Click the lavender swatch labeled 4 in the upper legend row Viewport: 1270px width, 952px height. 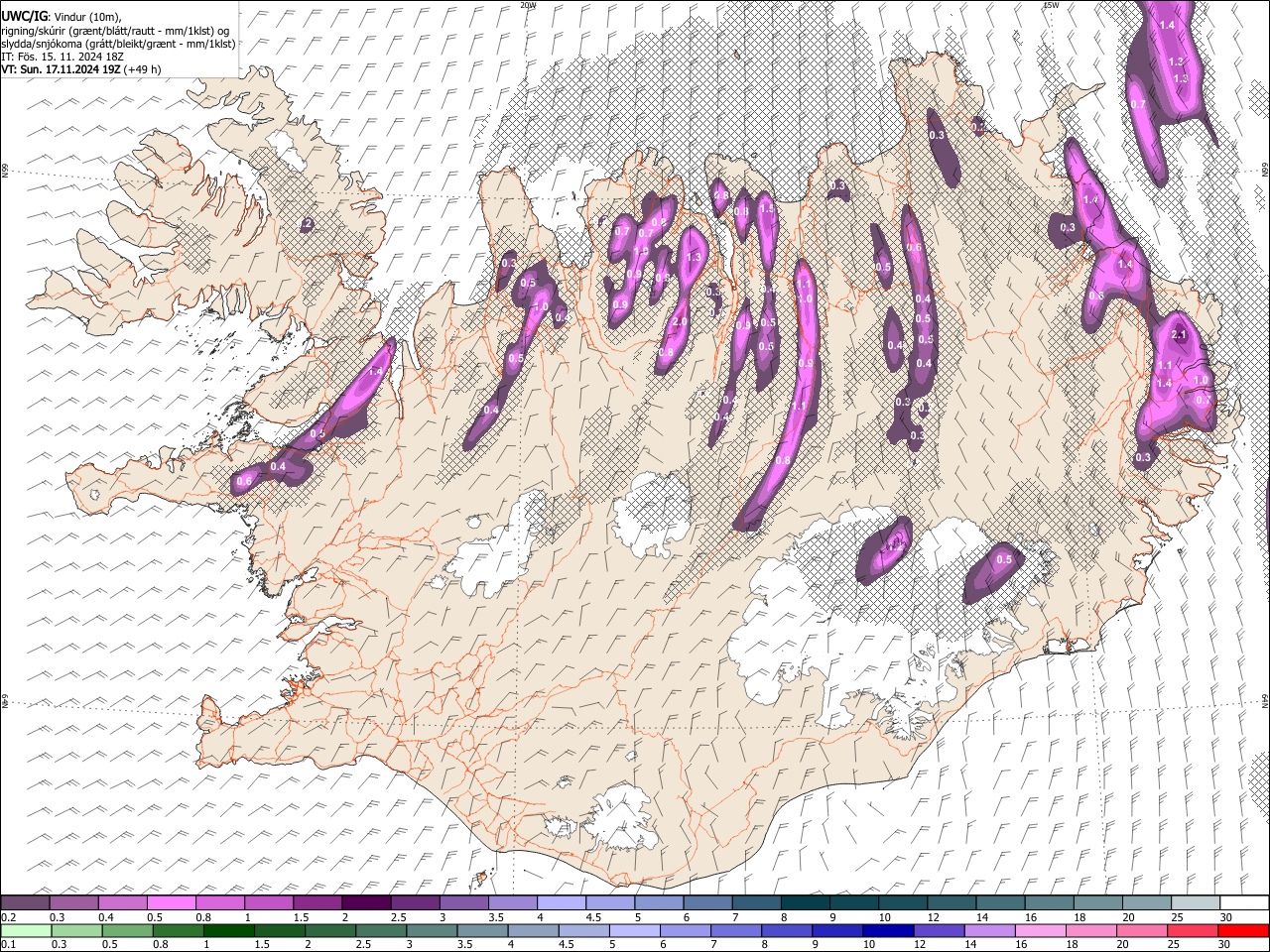click(x=562, y=902)
